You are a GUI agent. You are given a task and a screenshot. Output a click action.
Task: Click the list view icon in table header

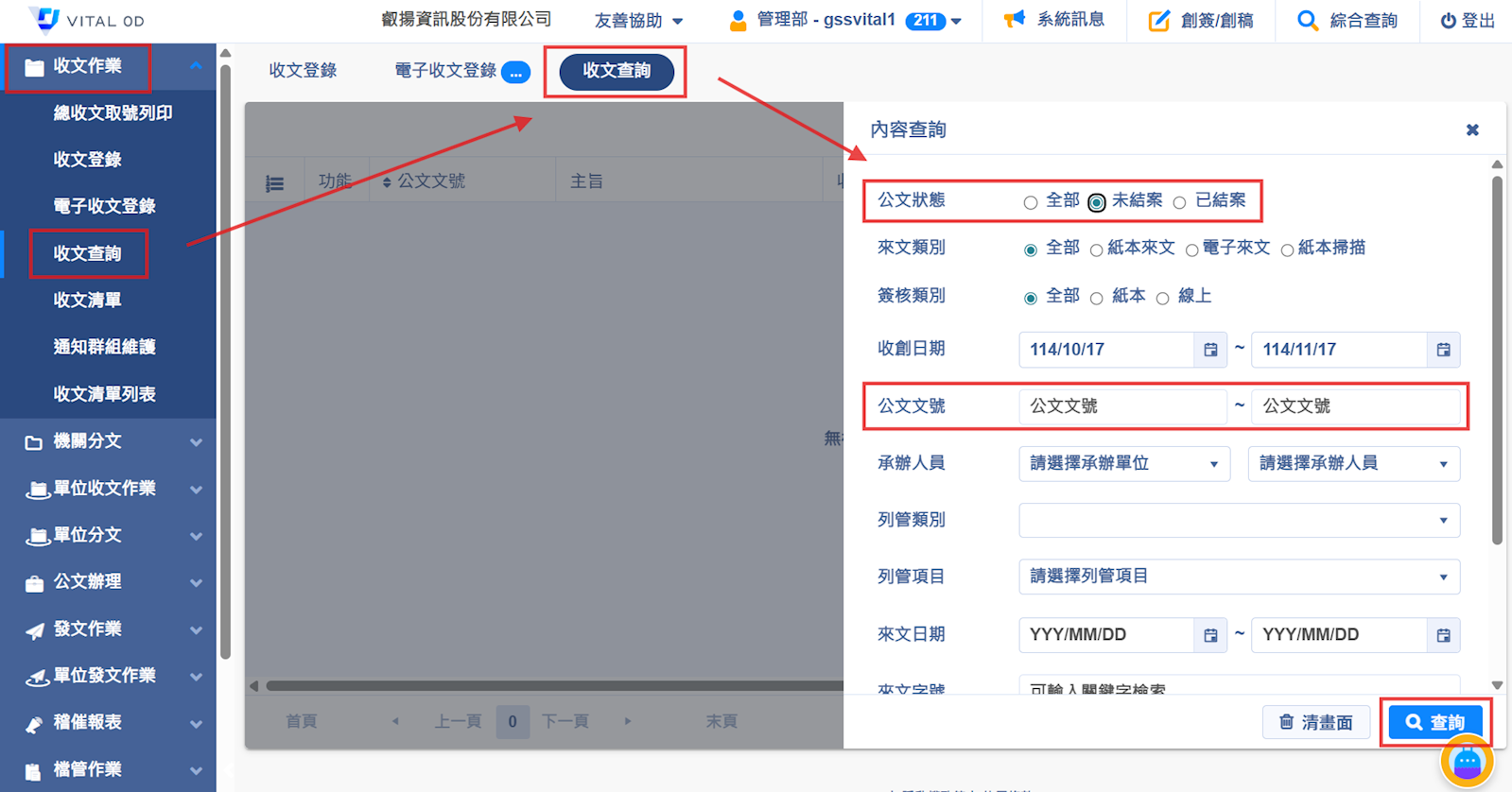[x=274, y=183]
